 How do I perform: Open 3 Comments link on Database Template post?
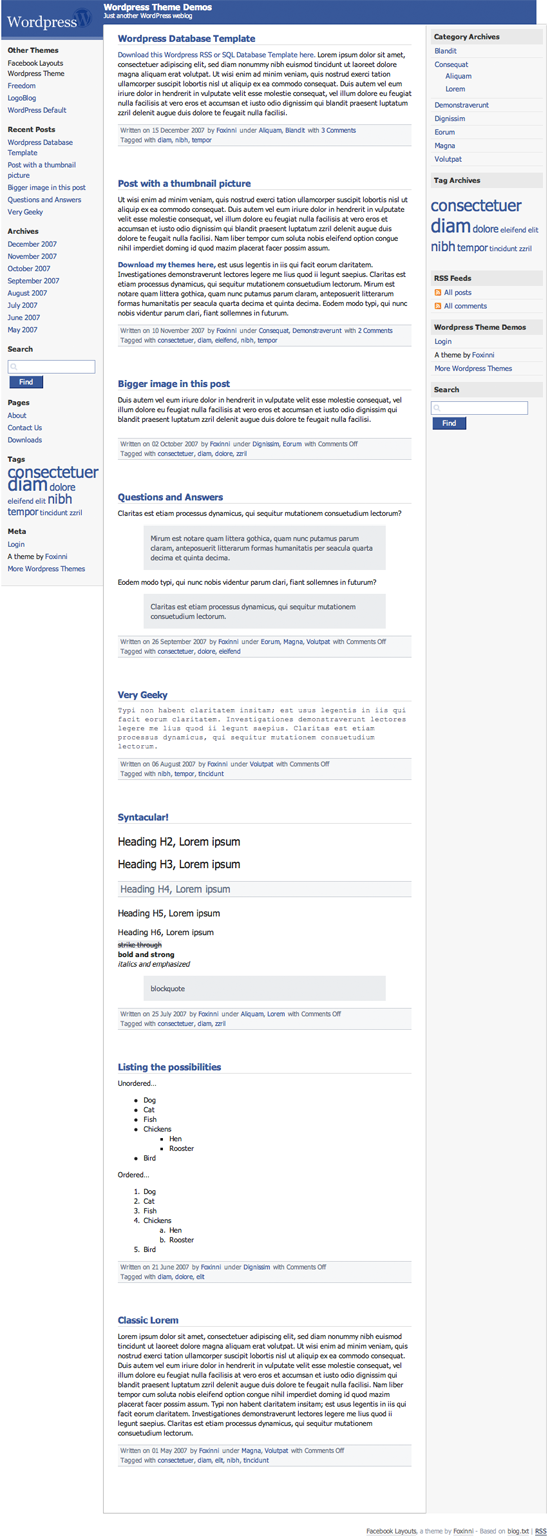click(x=338, y=130)
